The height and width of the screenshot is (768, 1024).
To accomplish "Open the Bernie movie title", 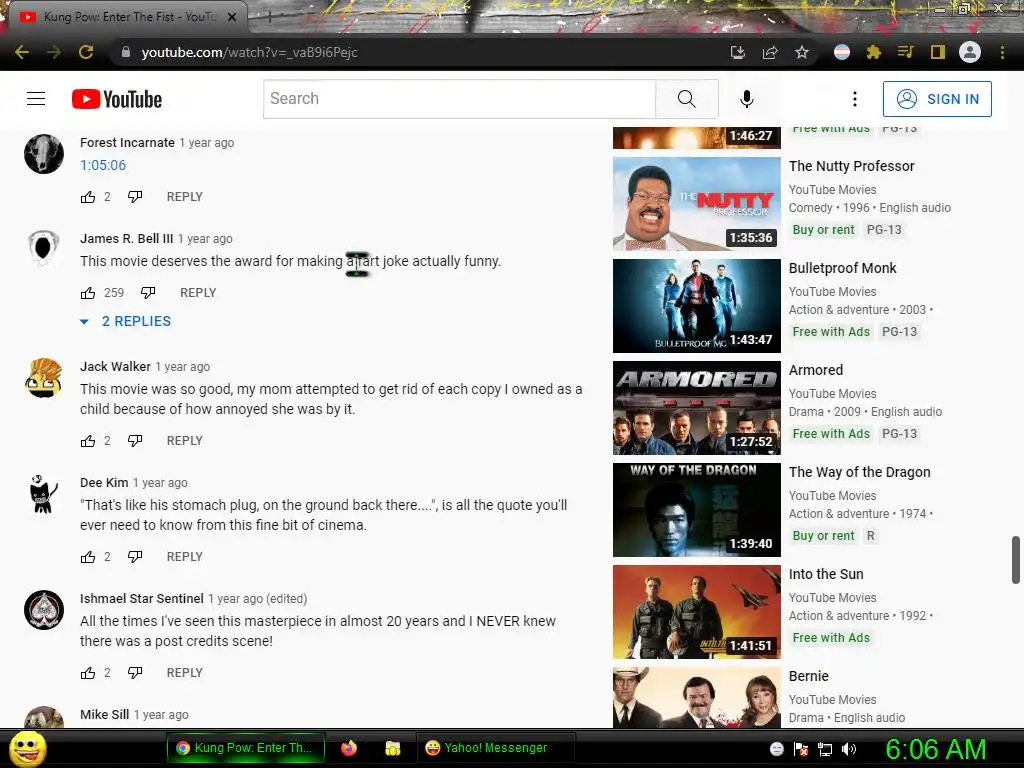I will 808,677.
